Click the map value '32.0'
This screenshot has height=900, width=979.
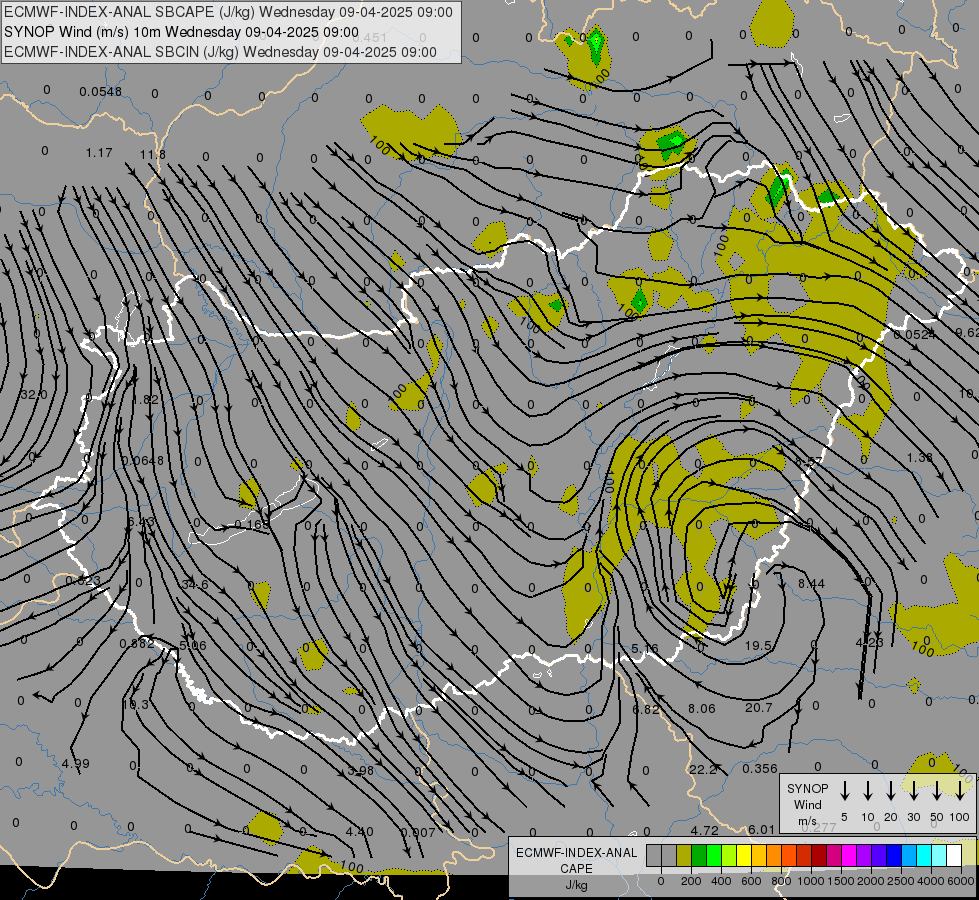point(34,395)
